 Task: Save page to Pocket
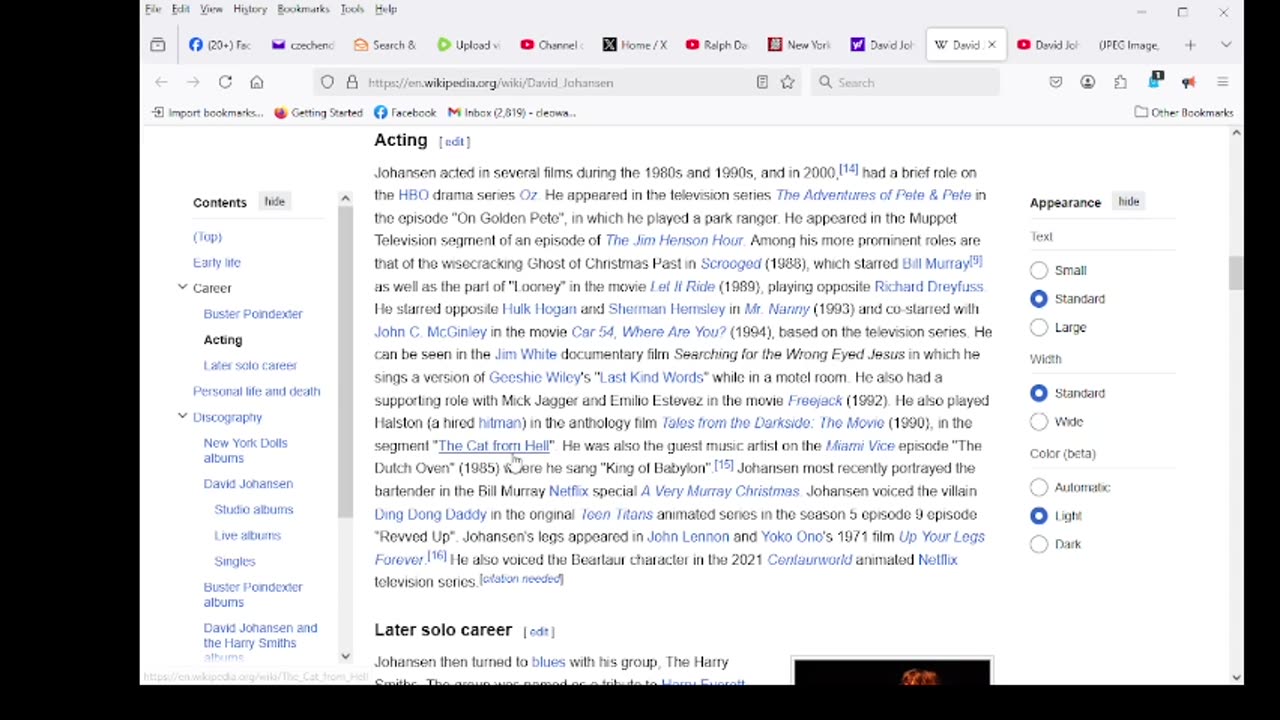1056,82
